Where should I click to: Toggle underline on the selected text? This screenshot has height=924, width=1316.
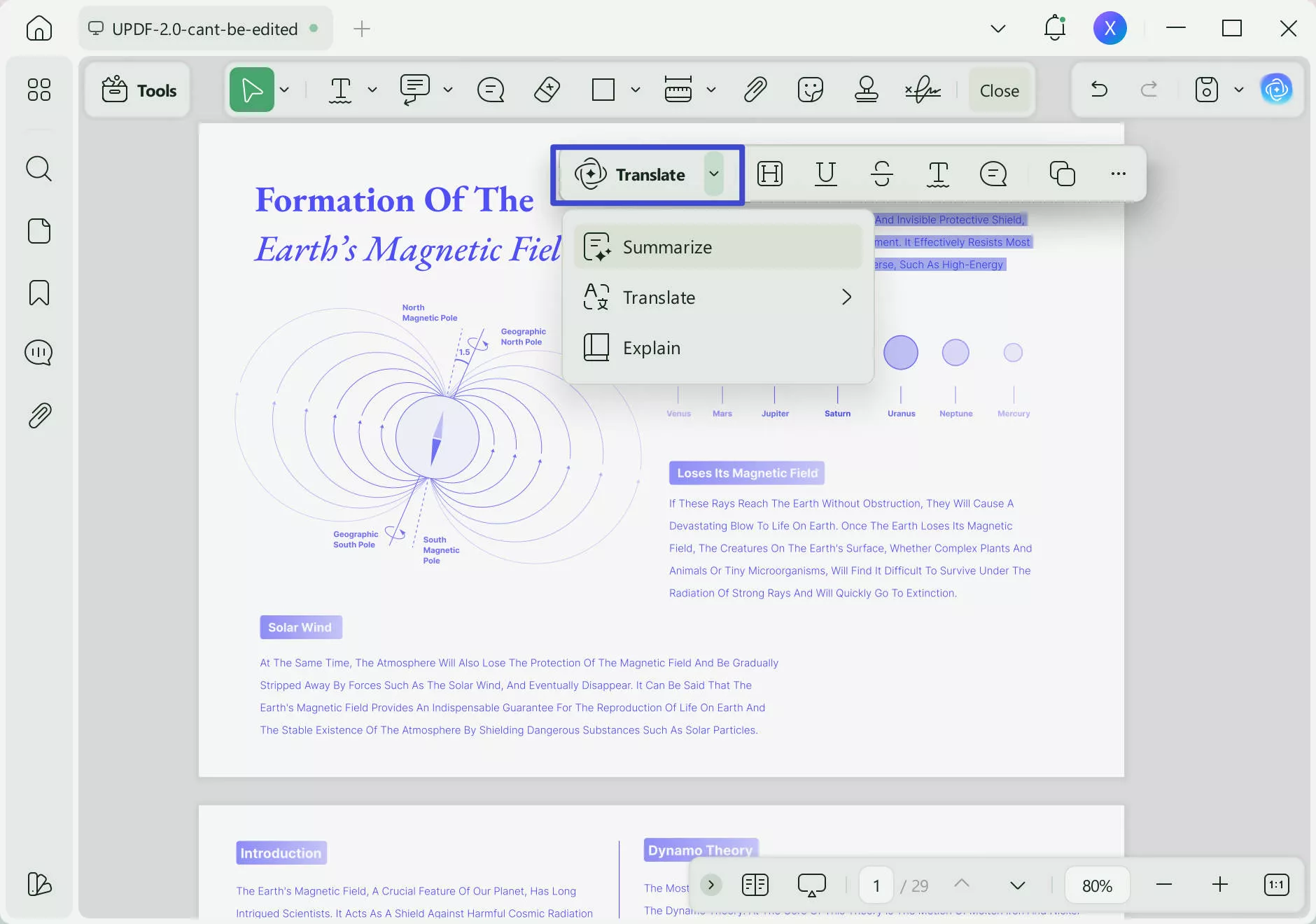coord(825,174)
